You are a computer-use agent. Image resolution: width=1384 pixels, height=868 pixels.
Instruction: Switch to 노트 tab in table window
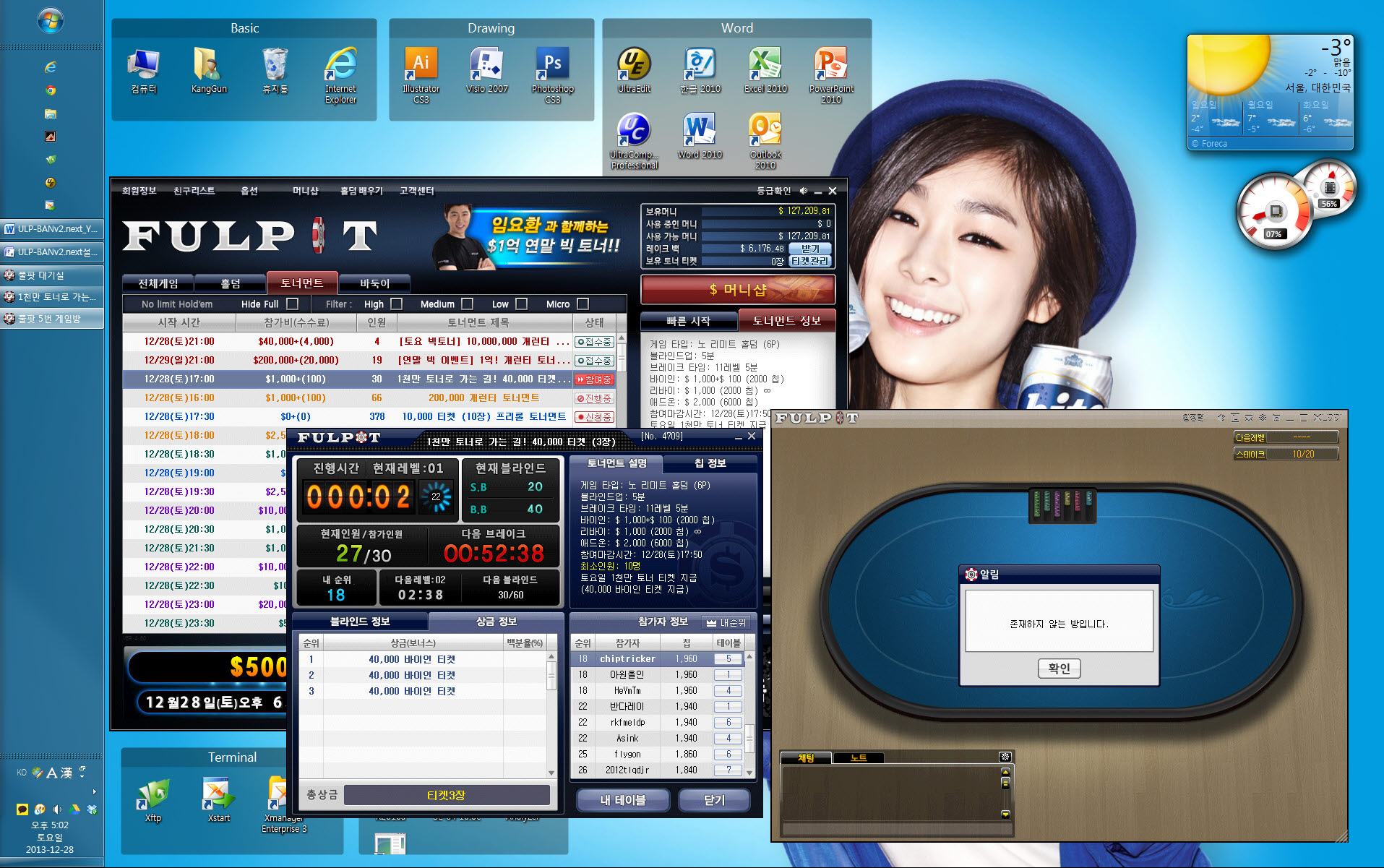pos(859,757)
